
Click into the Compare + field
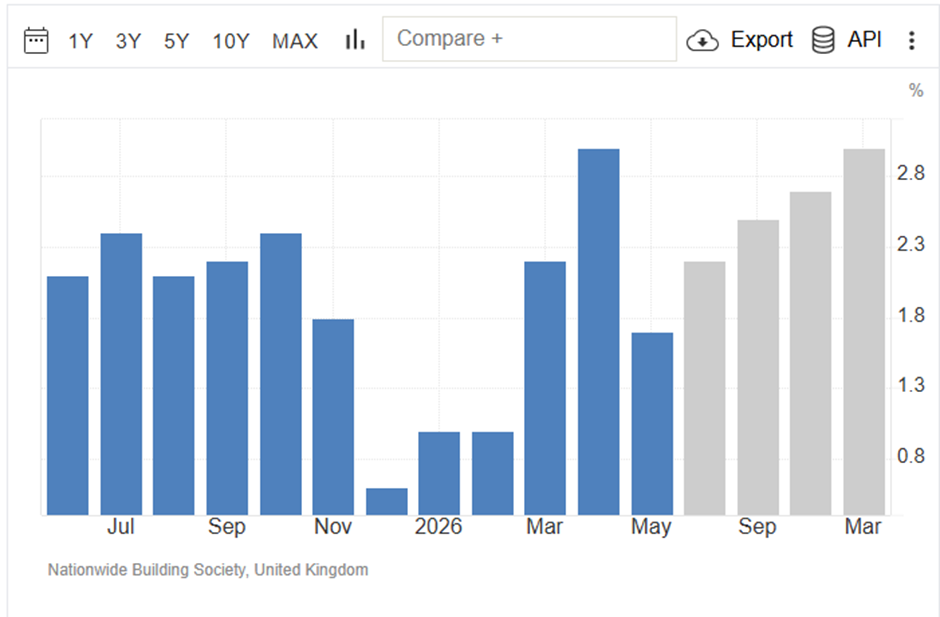click(x=529, y=39)
